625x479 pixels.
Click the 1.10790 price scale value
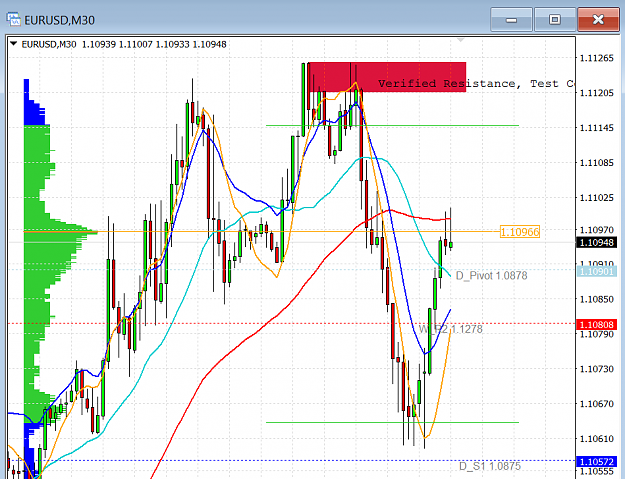[x=596, y=334]
